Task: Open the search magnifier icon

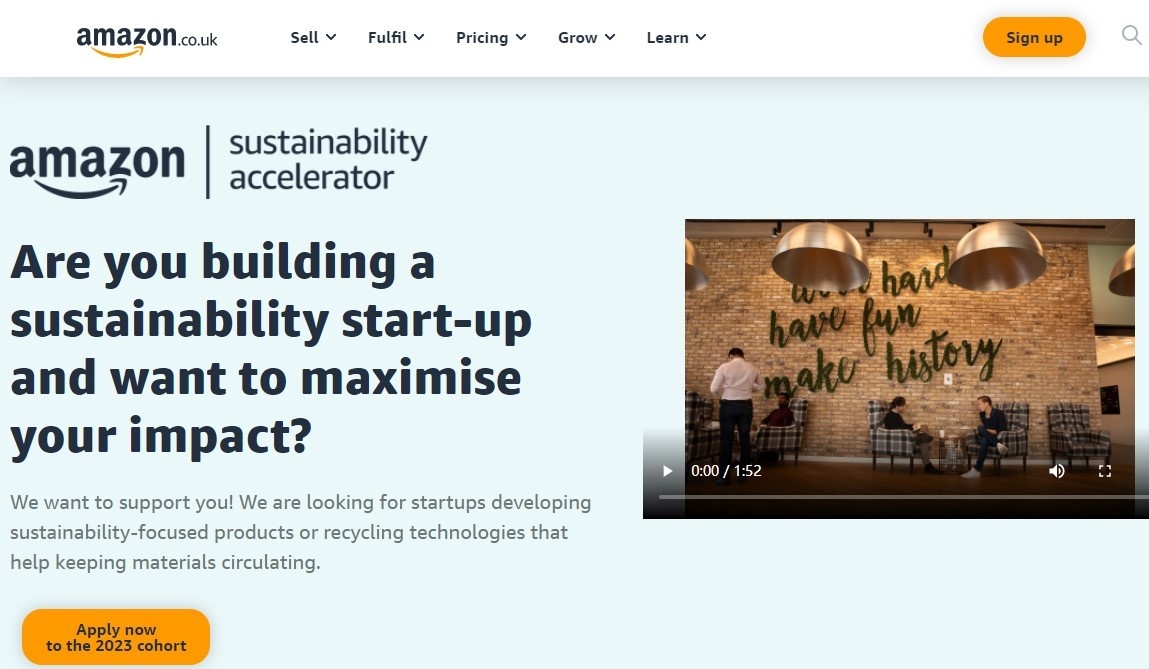Action: (1131, 36)
